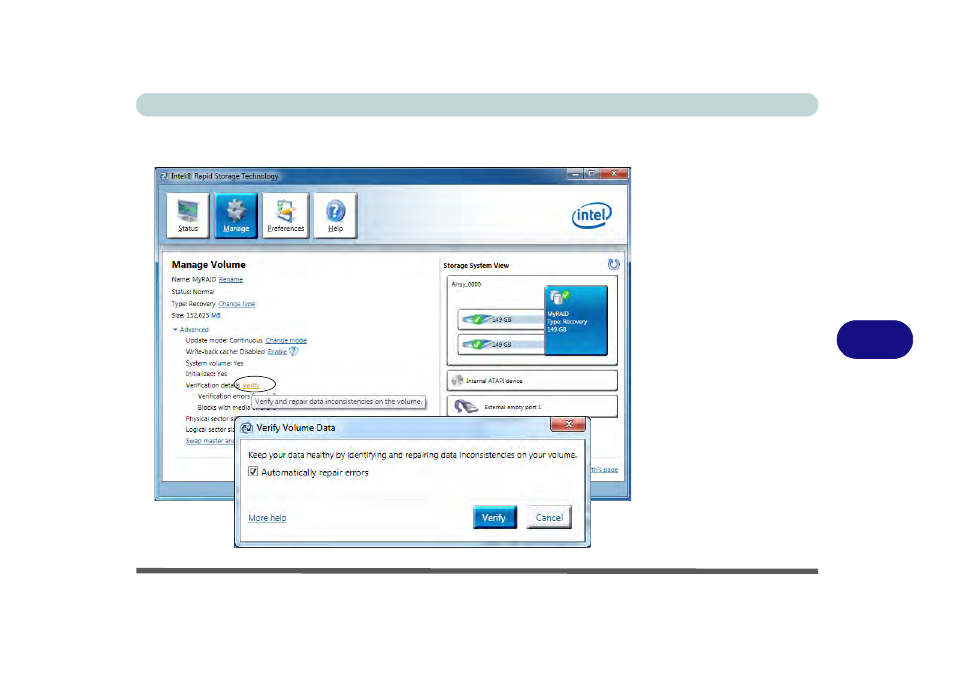This screenshot has width=954, height=673.
Task: Click the Array_0000 label
Action: pos(466,284)
